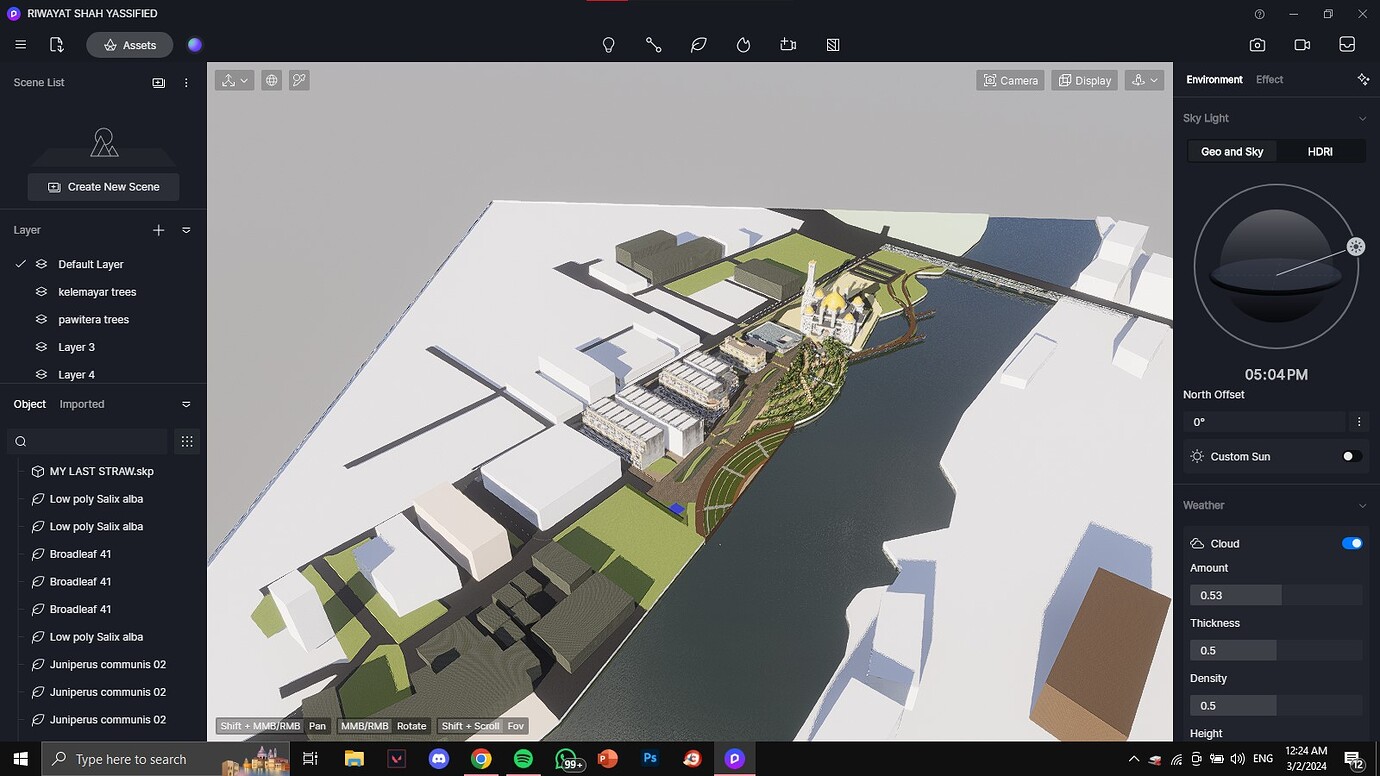This screenshot has height=776, width=1380.
Task: Select the Vegetation brush tool
Action: coord(699,44)
